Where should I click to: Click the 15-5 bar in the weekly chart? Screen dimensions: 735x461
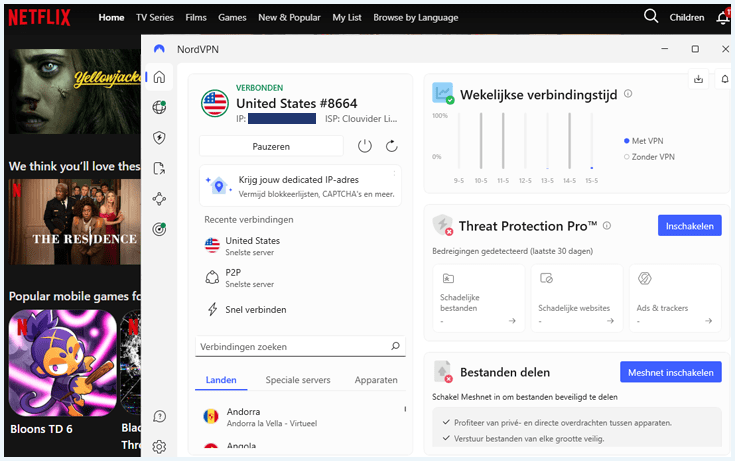pos(592,141)
